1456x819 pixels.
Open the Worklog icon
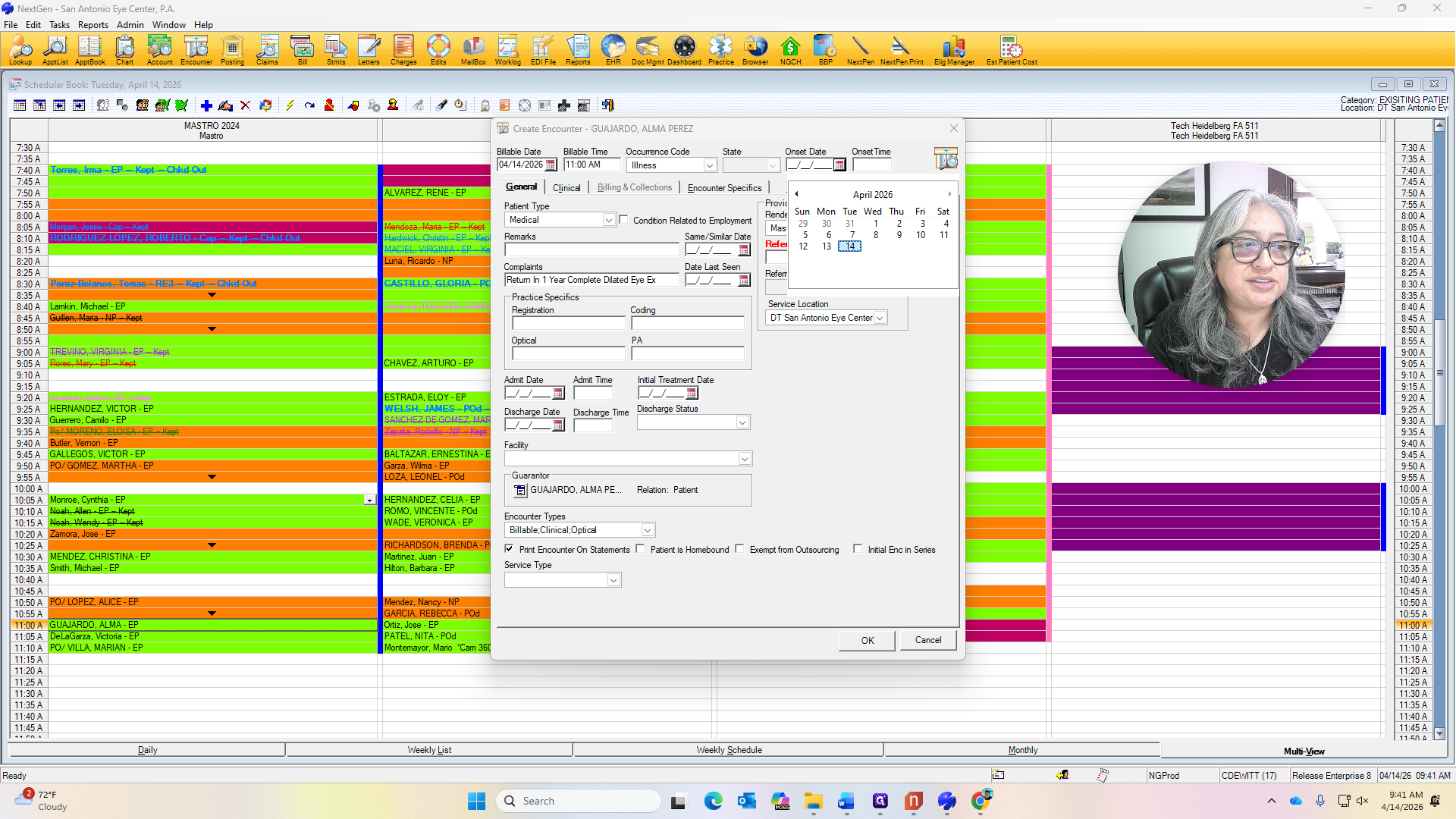507,50
